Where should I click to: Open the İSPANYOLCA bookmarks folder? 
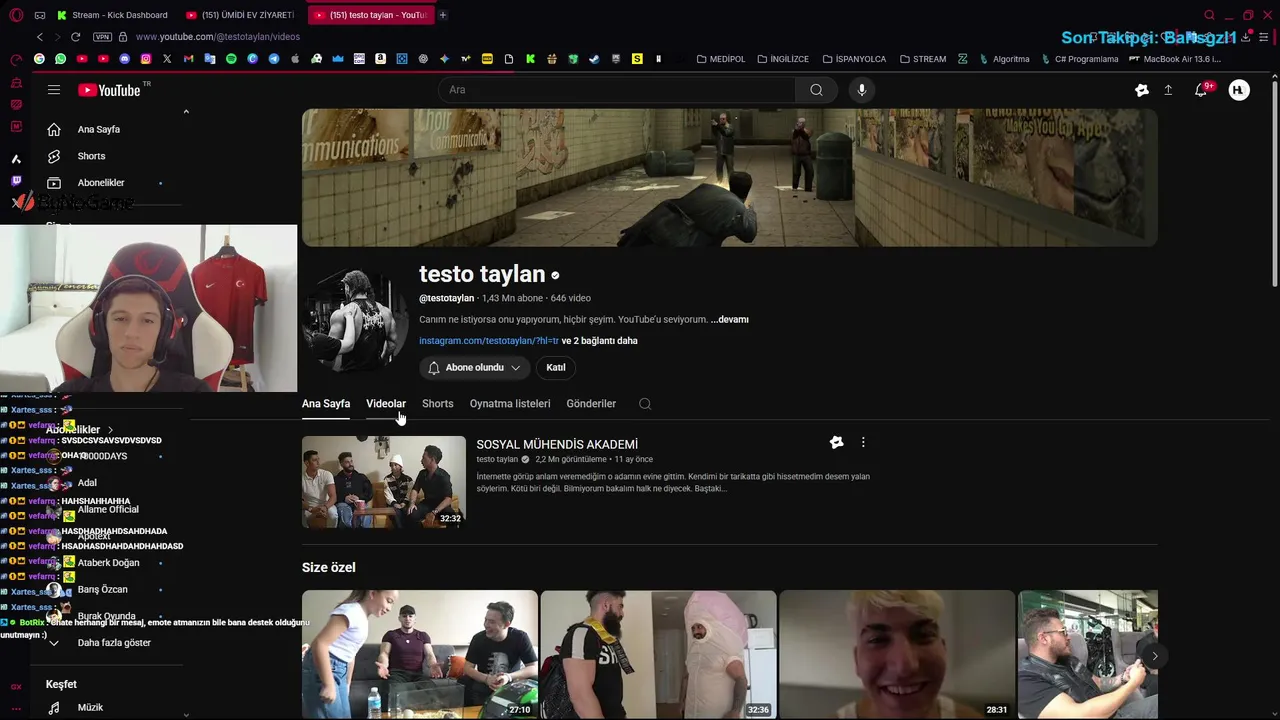pos(854,59)
